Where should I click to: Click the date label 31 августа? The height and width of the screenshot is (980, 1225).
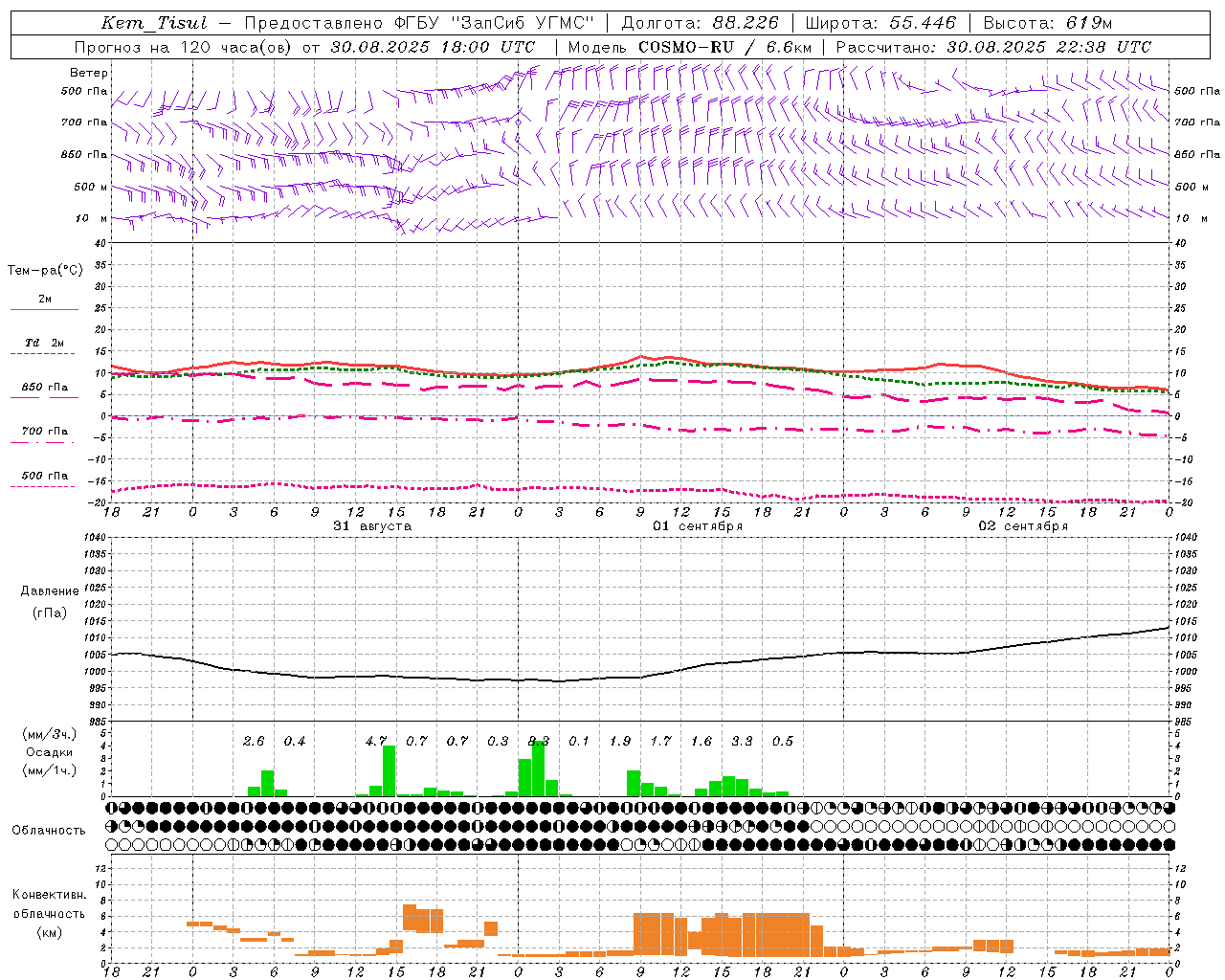pyautogui.click(x=372, y=526)
